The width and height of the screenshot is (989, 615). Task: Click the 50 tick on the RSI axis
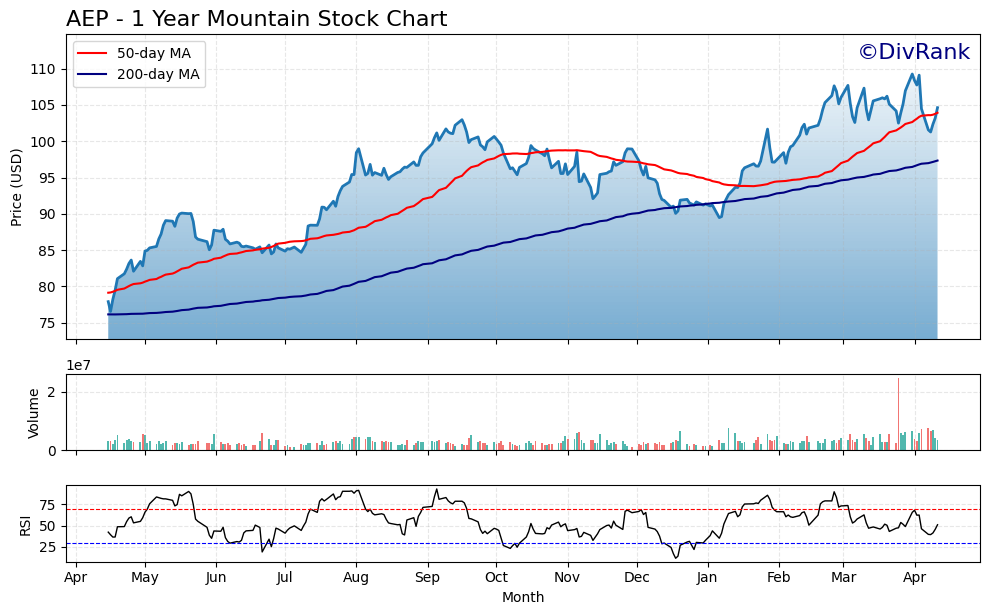click(x=47, y=526)
